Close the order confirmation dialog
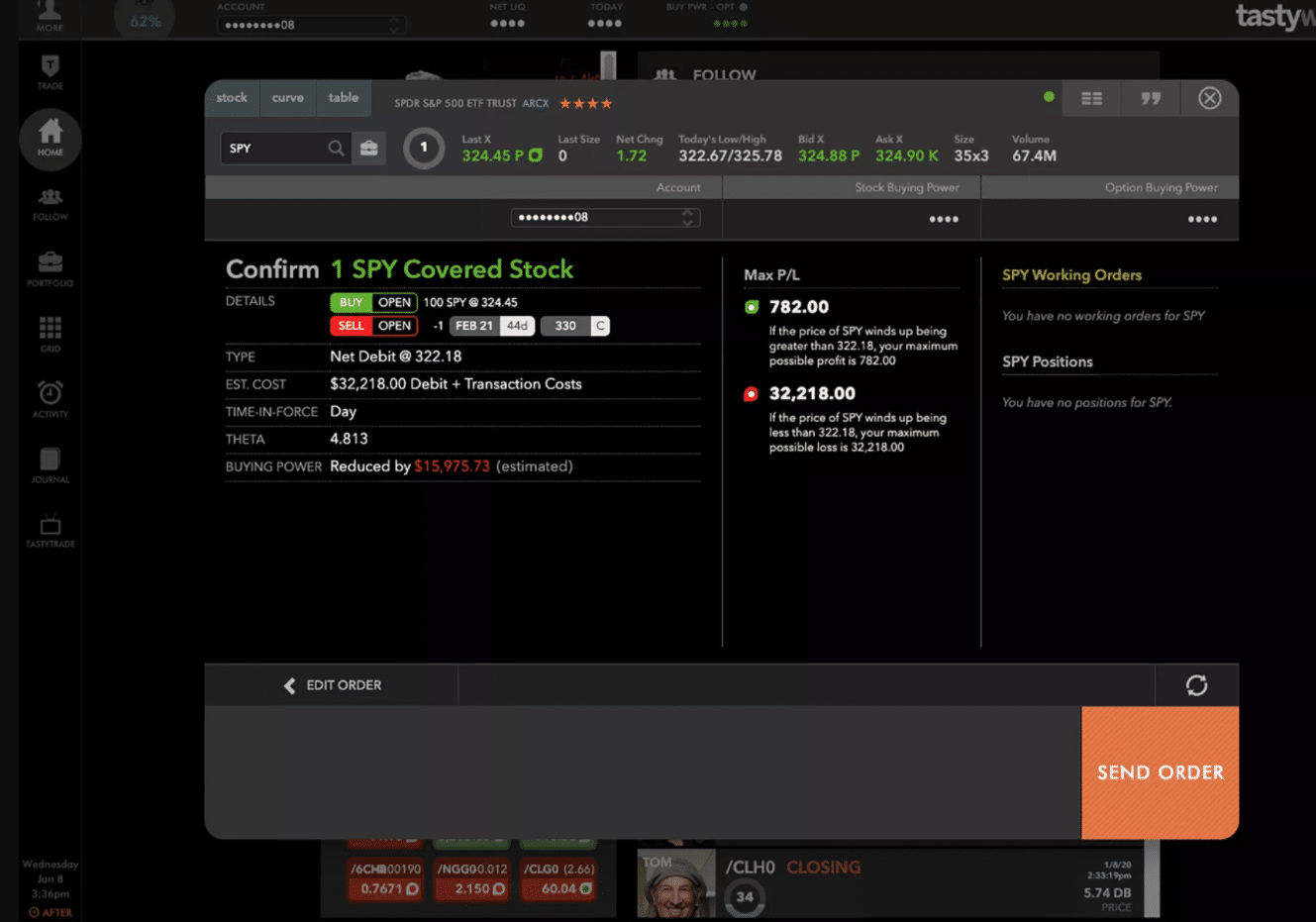1316x922 pixels. 1209,98
